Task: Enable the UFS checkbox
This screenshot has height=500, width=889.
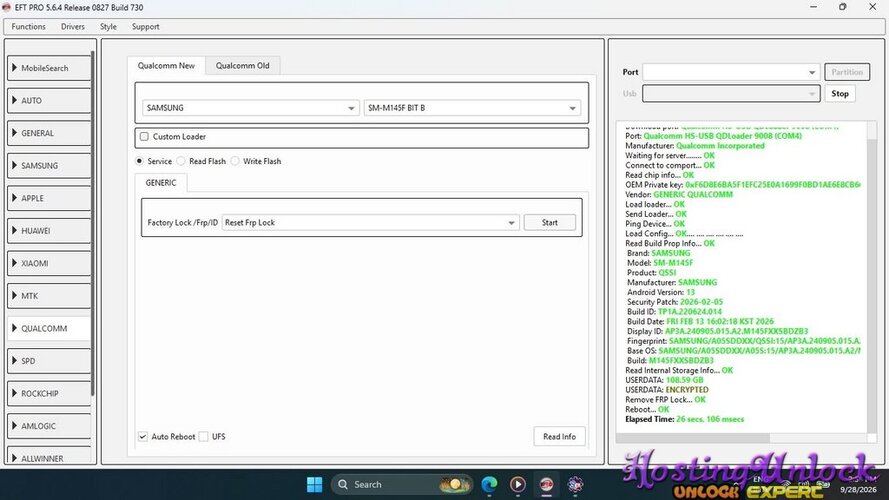Action: click(x=204, y=437)
